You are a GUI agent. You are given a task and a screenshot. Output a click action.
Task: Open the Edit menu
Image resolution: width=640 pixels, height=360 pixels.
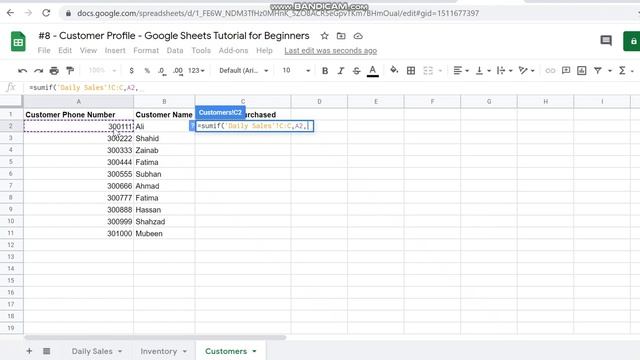coord(65,51)
